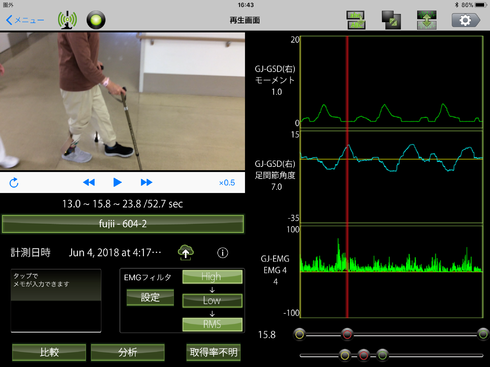Open the 比較 comparison view
Screen dimensions: 490x367
pyautogui.click(x=49, y=352)
